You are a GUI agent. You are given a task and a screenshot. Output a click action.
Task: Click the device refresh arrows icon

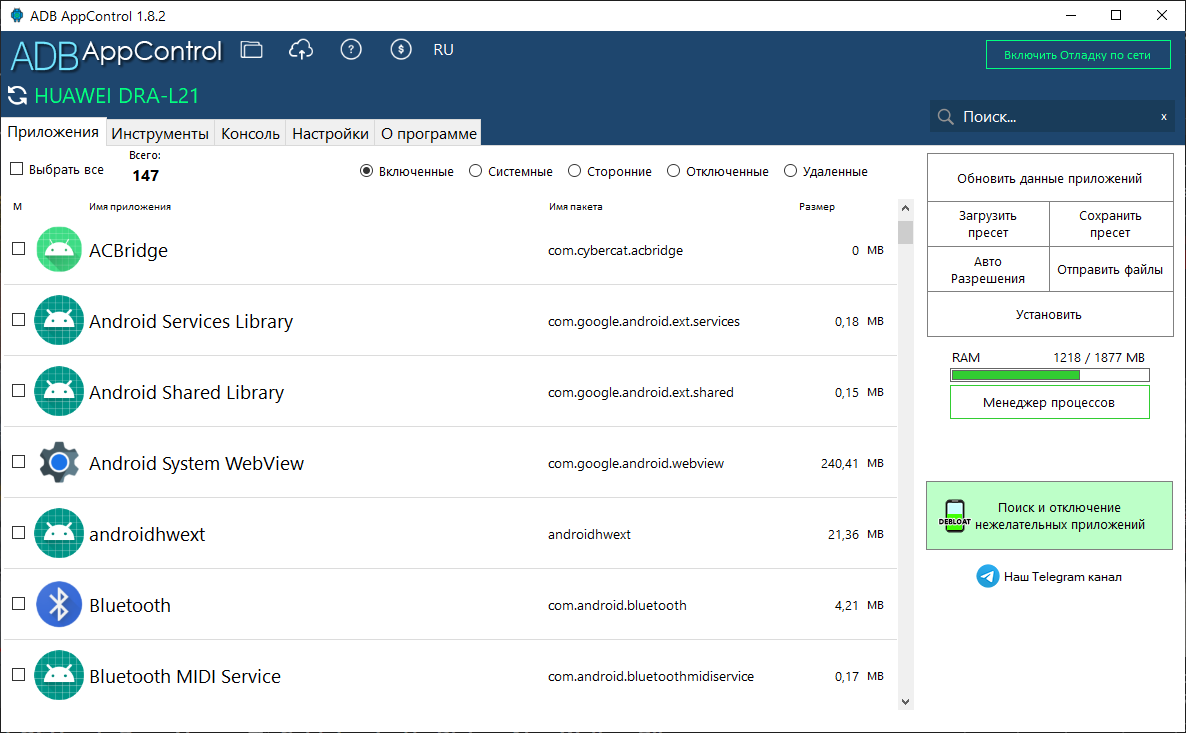pos(17,96)
